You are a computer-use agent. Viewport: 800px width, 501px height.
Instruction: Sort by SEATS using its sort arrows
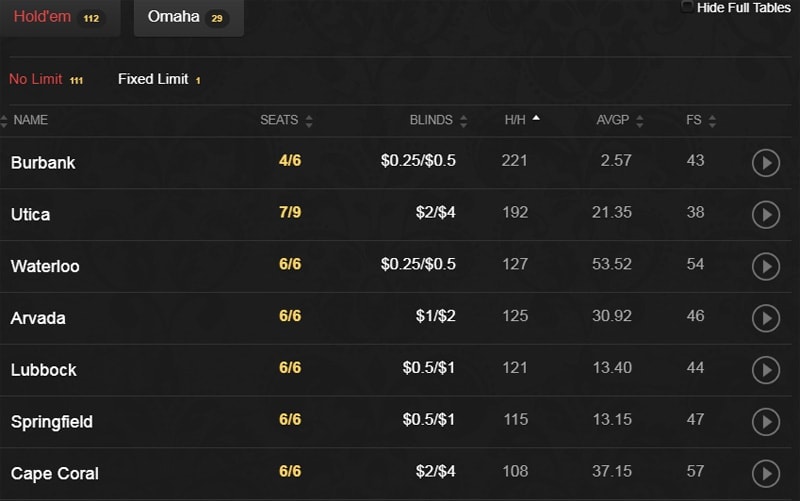click(309, 121)
